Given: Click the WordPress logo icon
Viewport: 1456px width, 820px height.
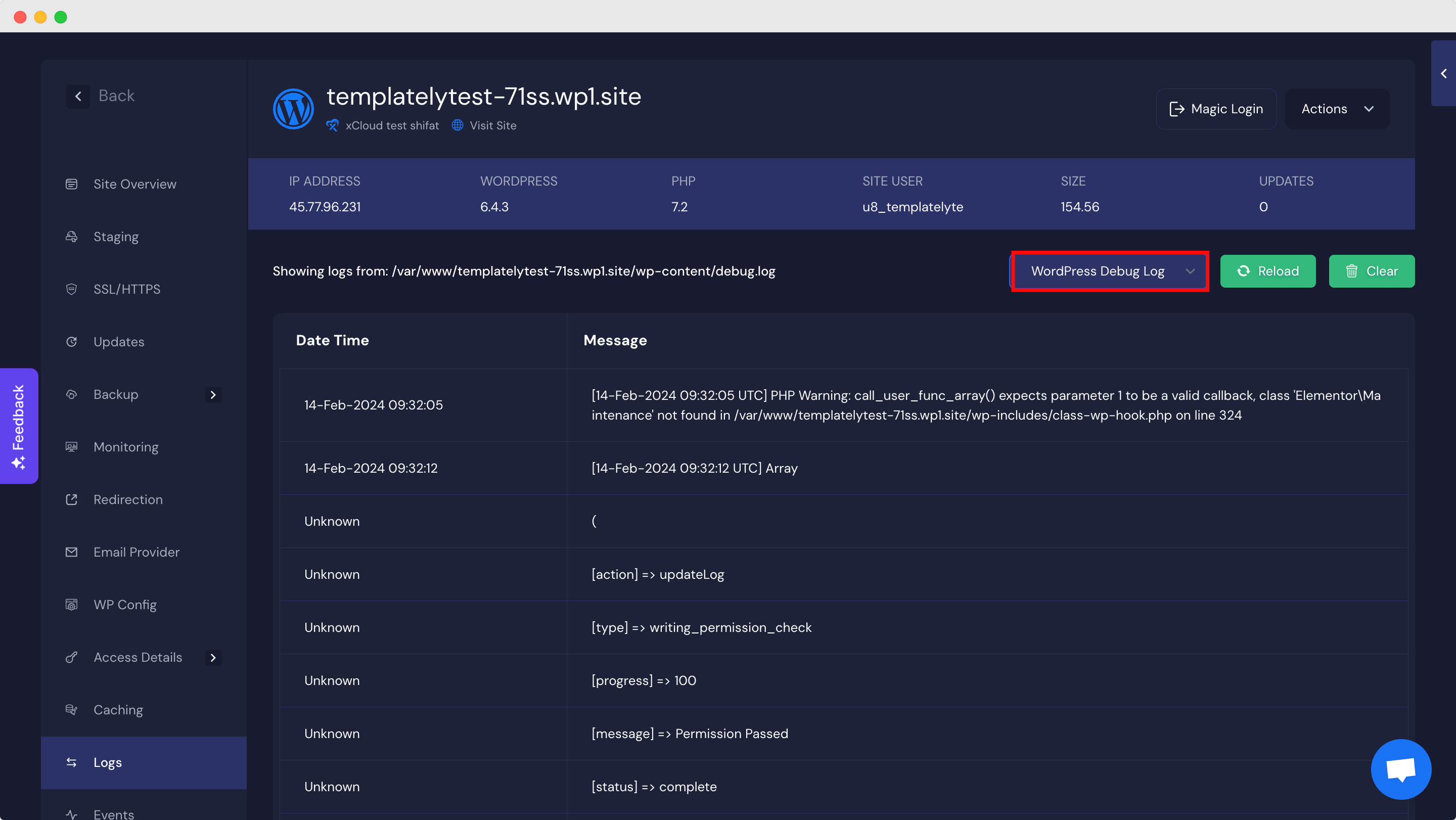Looking at the screenshot, I should click(293, 109).
